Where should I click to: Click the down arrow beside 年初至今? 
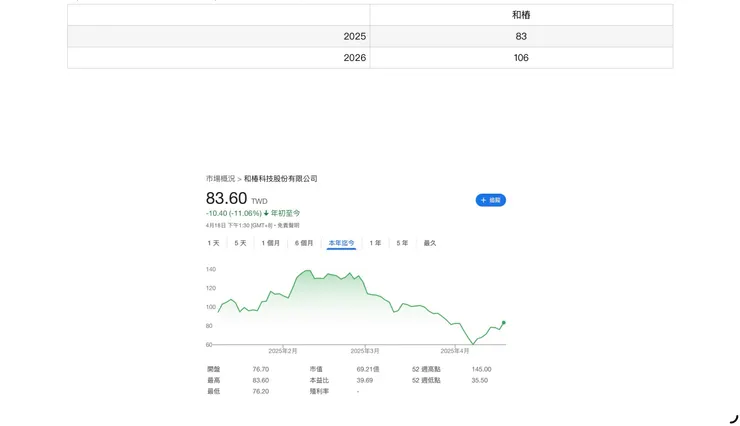(x=266, y=213)
